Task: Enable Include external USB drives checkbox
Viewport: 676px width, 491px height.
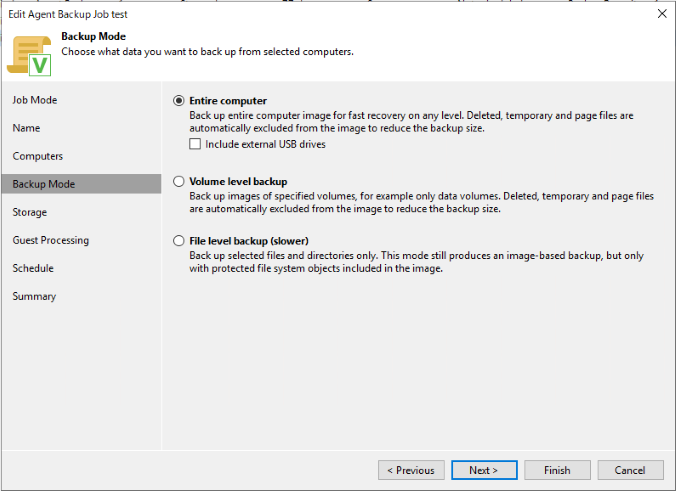Action: click(x=195, y=144)
